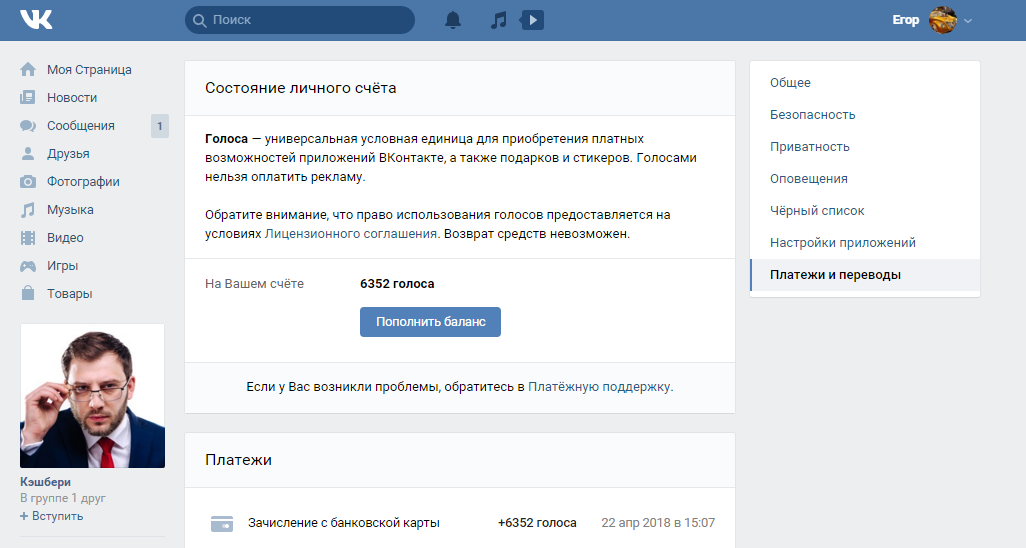
Task: Select the Оповещения settings tab
Action: pos(865,179)
